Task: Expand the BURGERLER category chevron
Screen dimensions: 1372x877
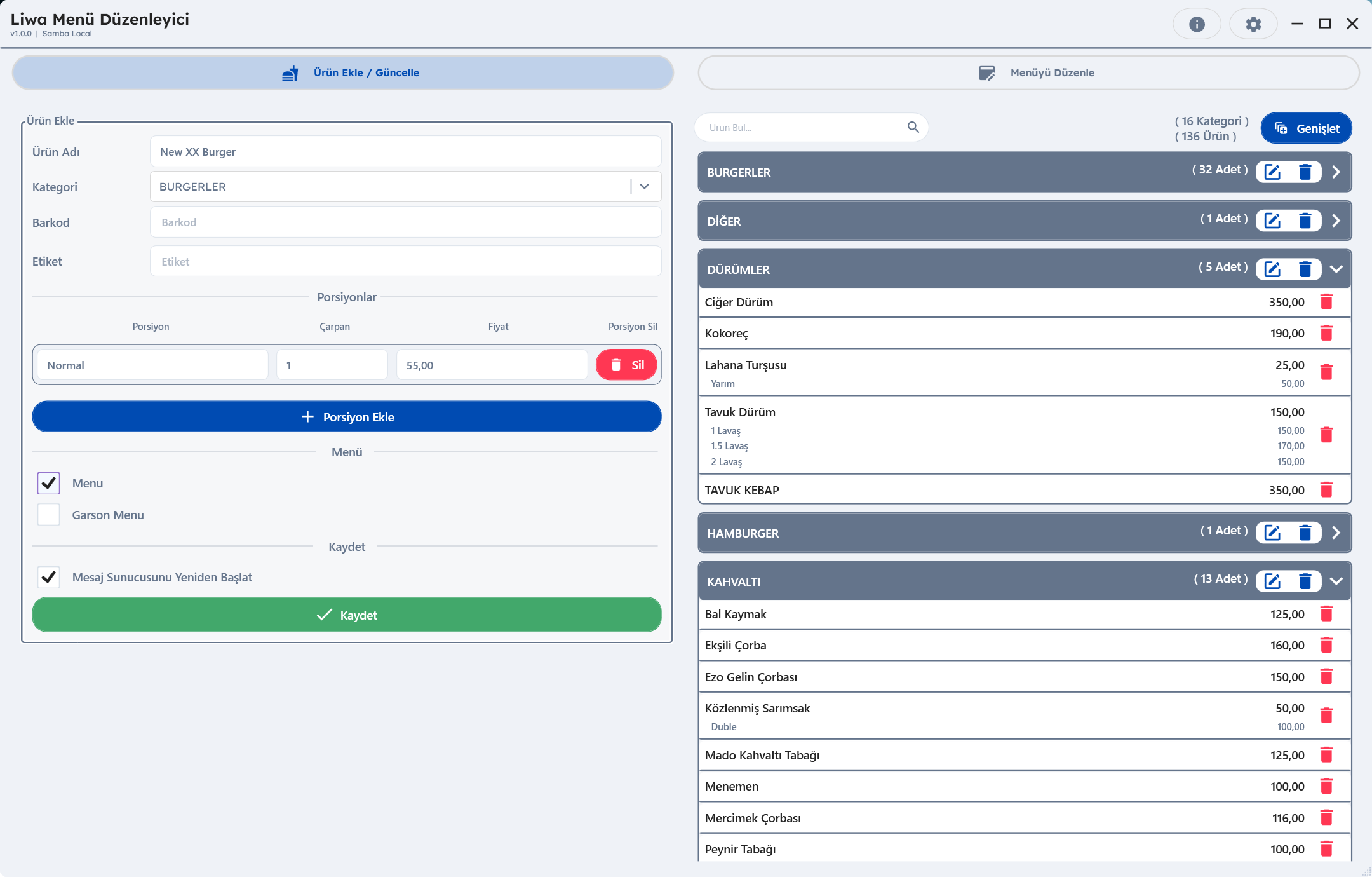Action: 1336,172
